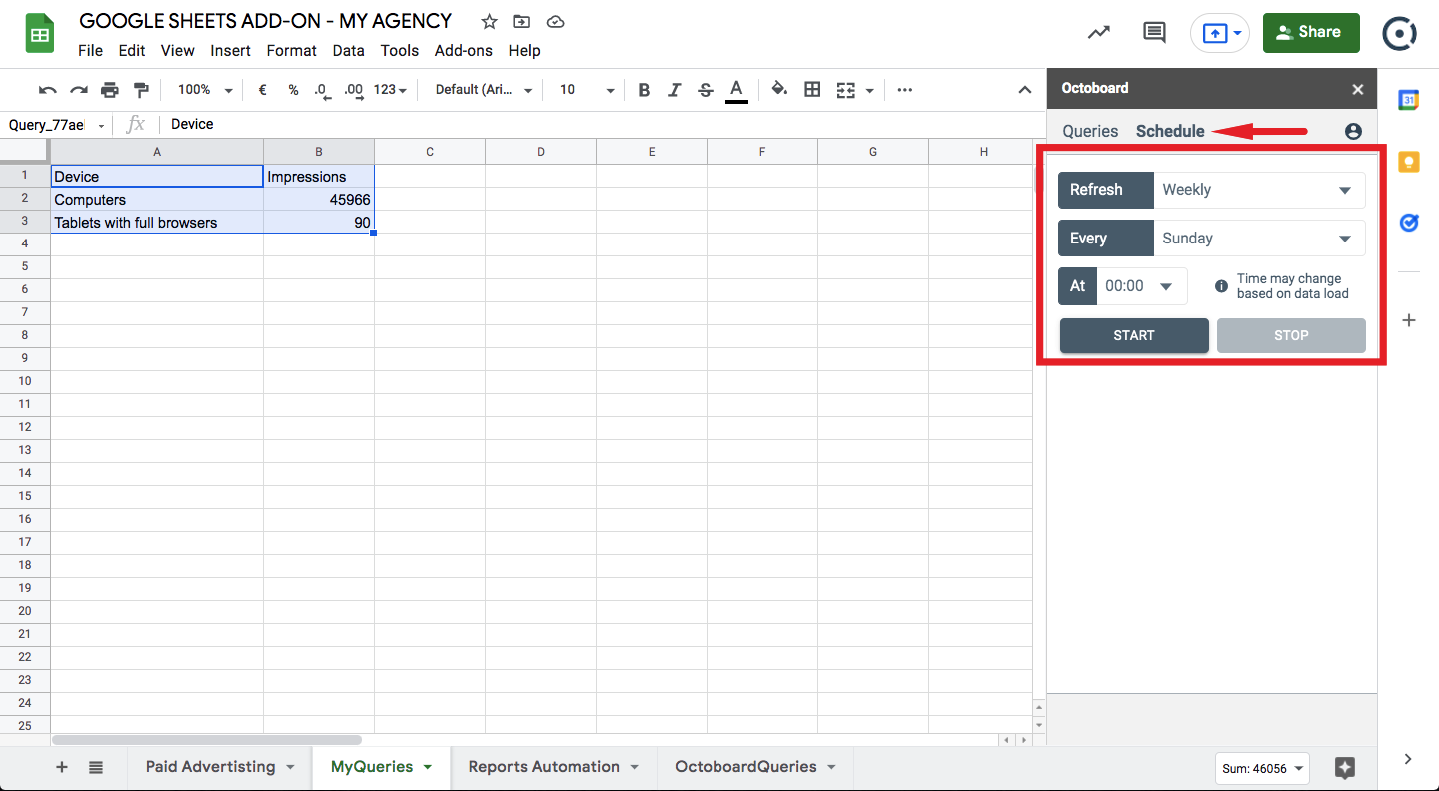Viewport: 1439px width, 791px height.
Task: Switch to Reports Automation sheet tab
Action: click(x=554, y=767)
